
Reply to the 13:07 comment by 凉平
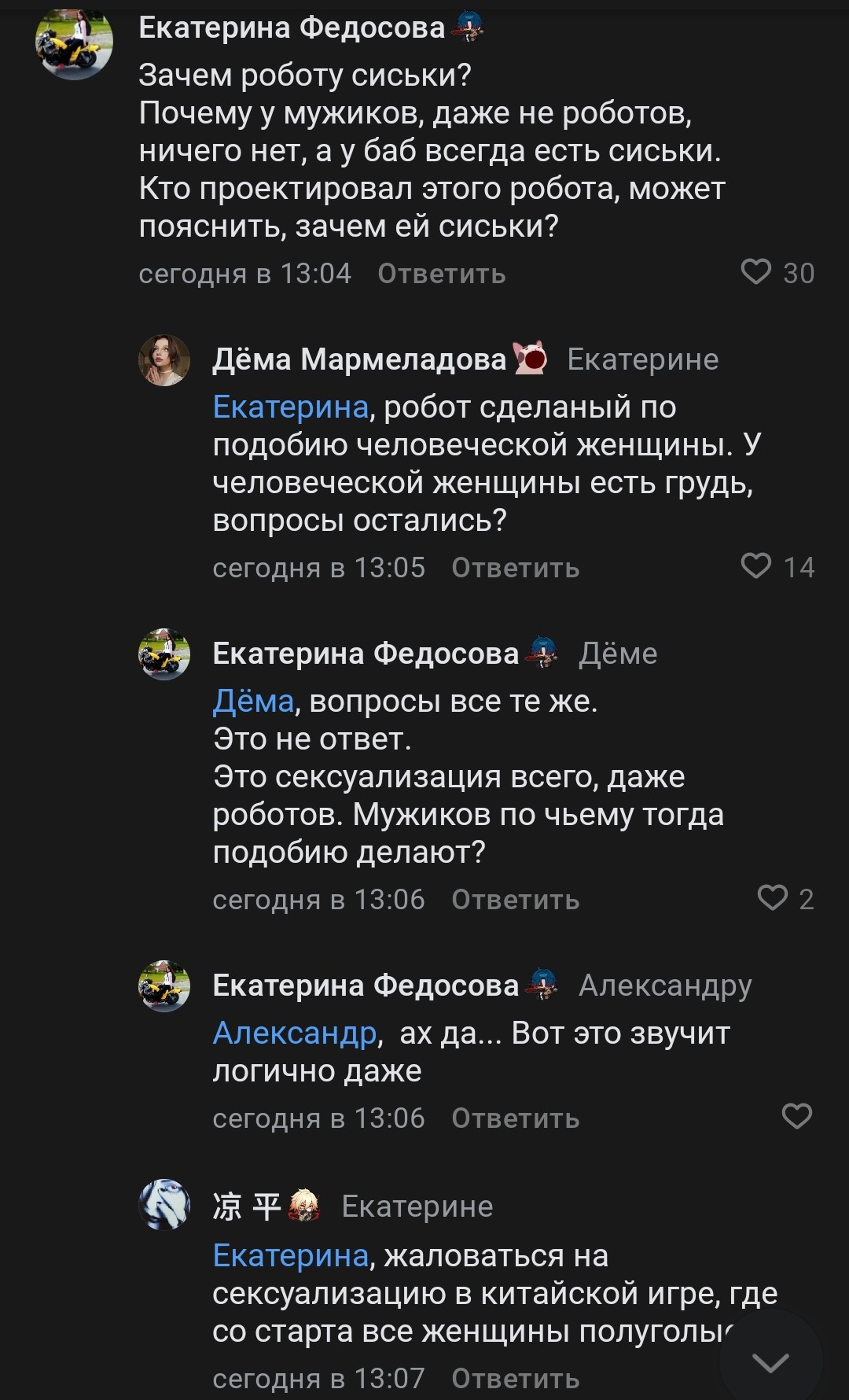(515, 1379)
